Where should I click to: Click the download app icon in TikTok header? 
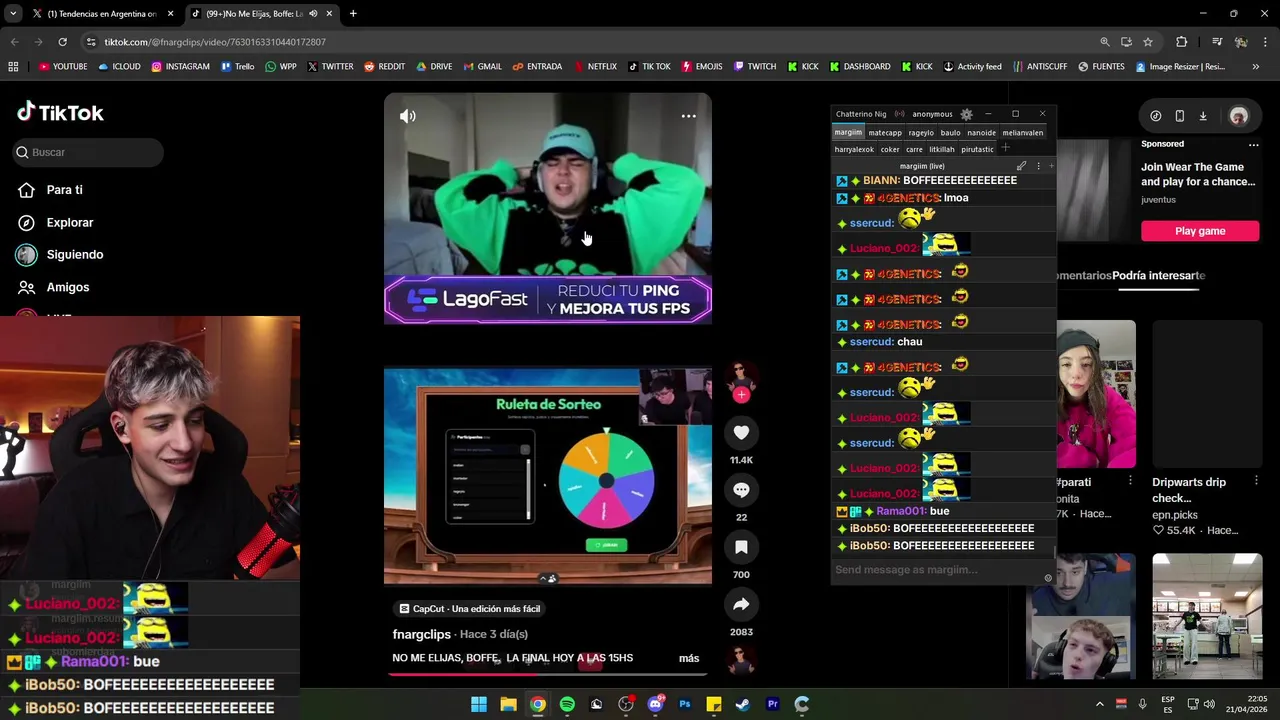point(1203,116)
